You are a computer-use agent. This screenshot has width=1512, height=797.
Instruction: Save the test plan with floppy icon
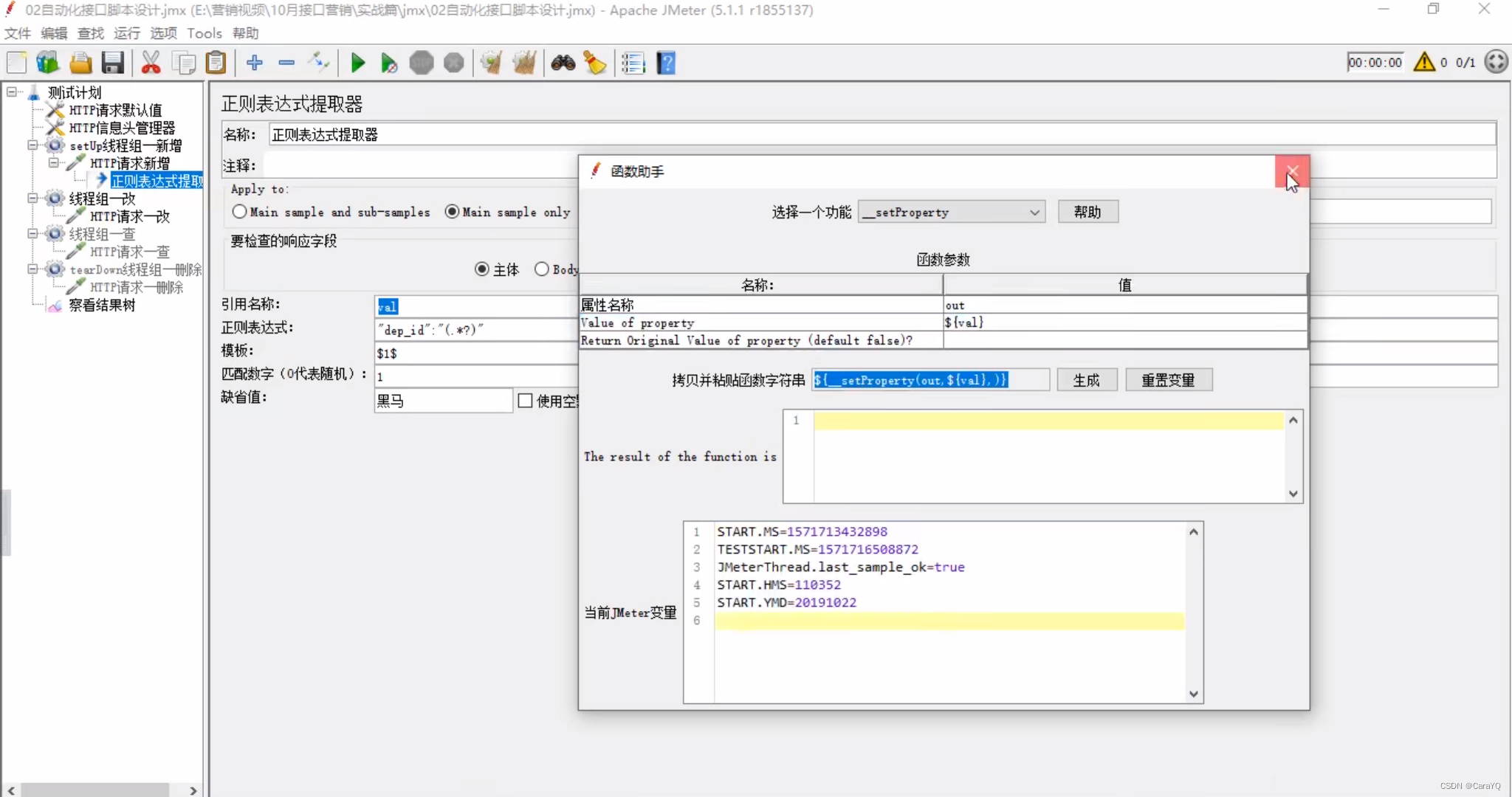click(x=113, y=63)
